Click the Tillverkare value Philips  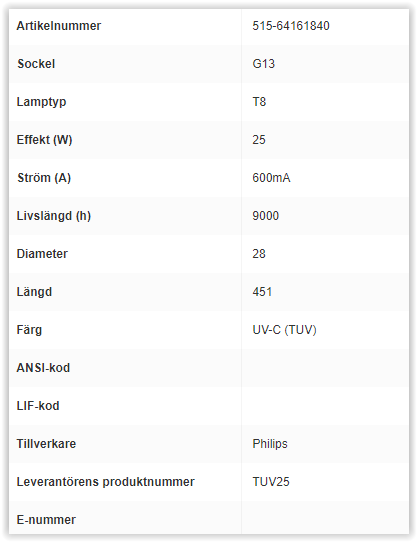270,444
